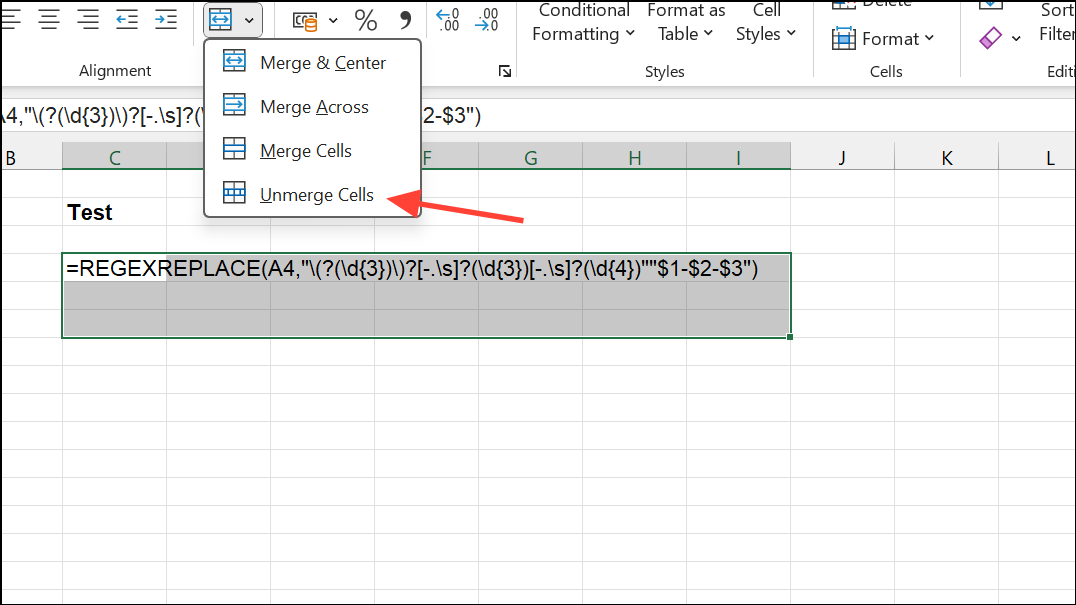Apply Percent Style formatting

pos(365,20)
